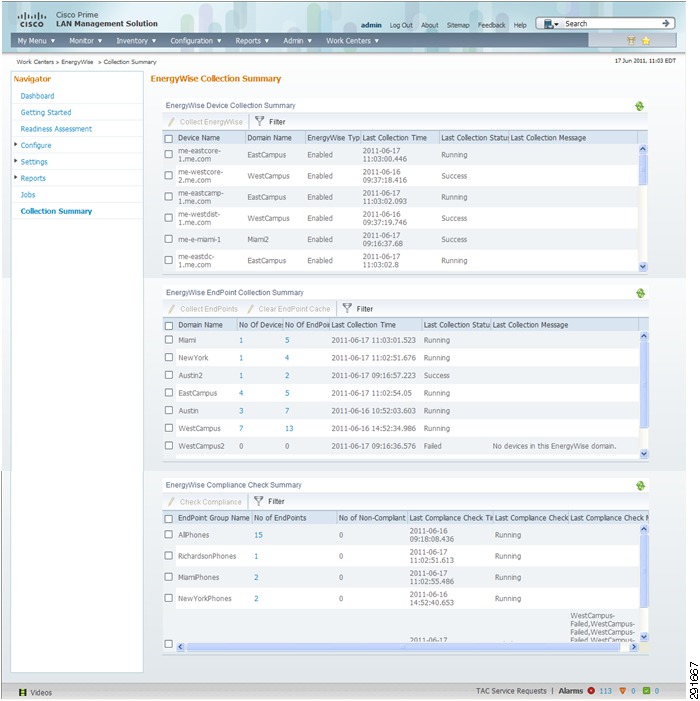
Task: Click the icon left of the star
Action: pyautogui.click(x=631, y=41)
